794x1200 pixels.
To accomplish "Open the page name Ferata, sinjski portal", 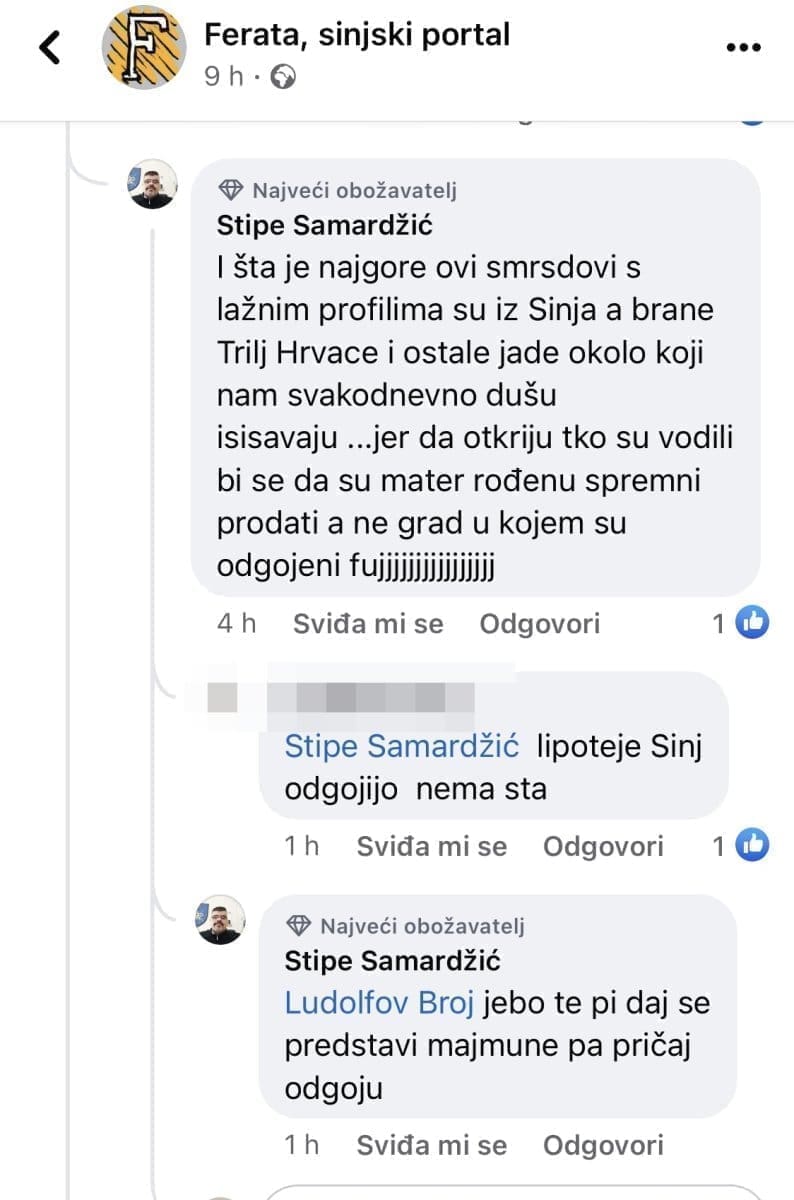I will coord(357,35).
